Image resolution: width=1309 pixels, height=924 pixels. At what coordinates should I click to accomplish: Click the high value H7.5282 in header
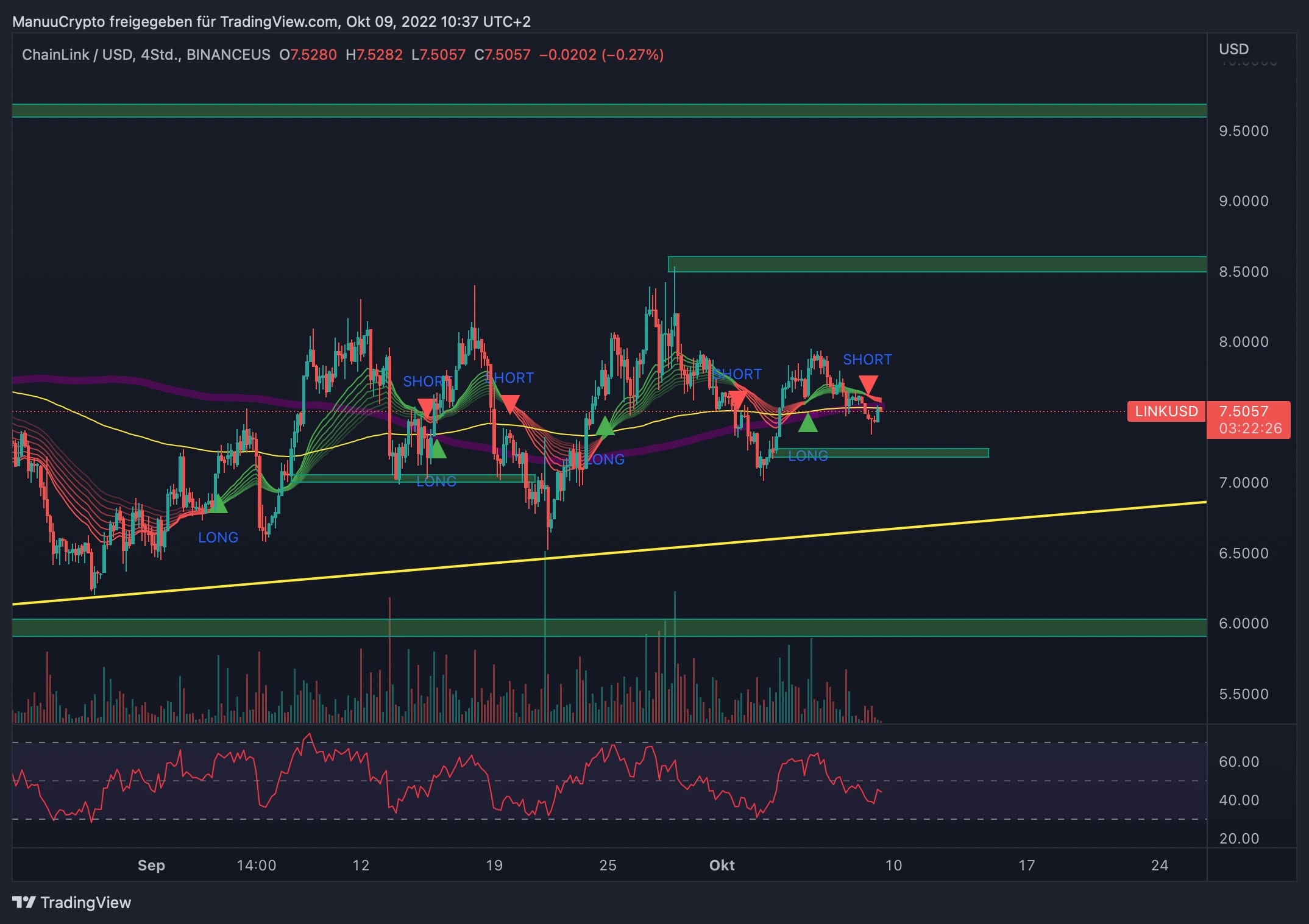click(374, 55)
